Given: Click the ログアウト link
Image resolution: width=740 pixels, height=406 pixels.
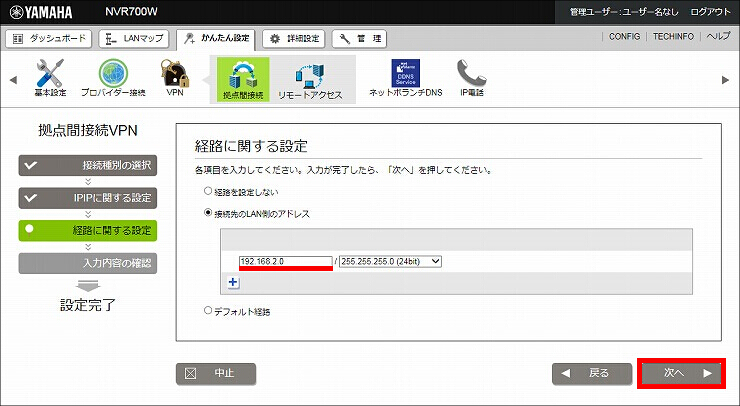Looking at the screenshot, I should pyautogui.click(x=710, y=12).
